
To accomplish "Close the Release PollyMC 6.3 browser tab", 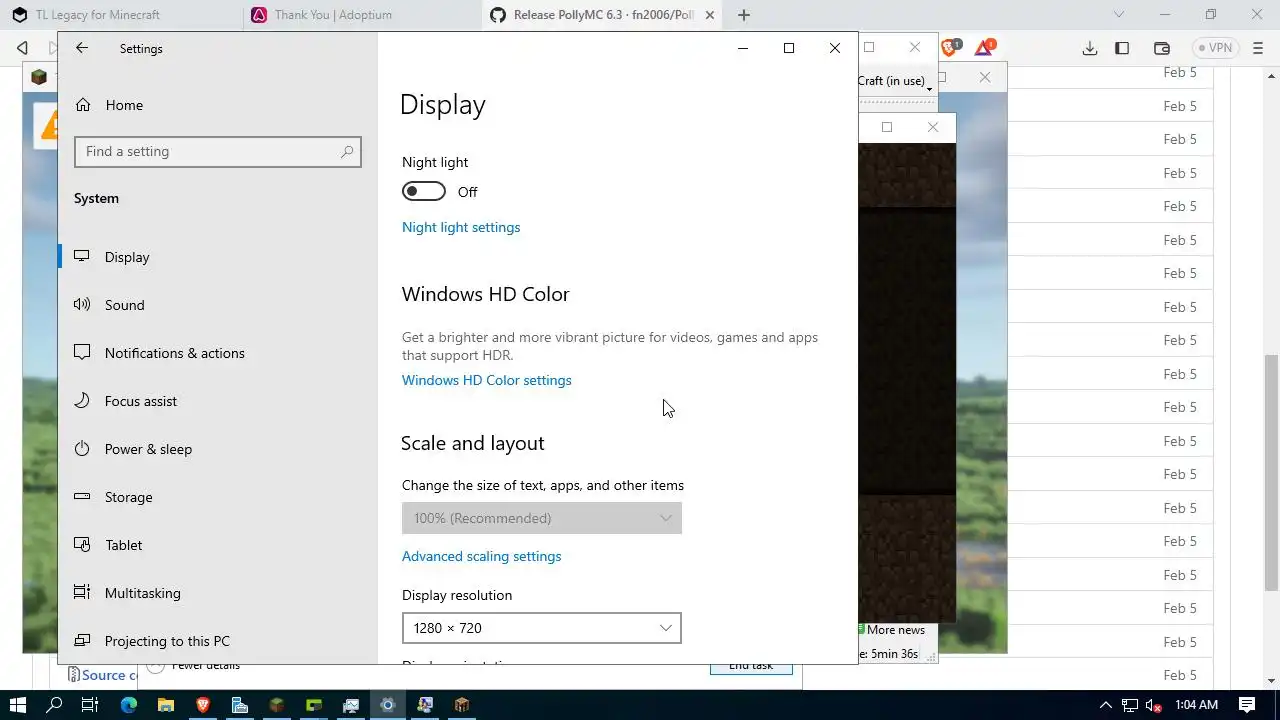I will click(x=710, y=15).
